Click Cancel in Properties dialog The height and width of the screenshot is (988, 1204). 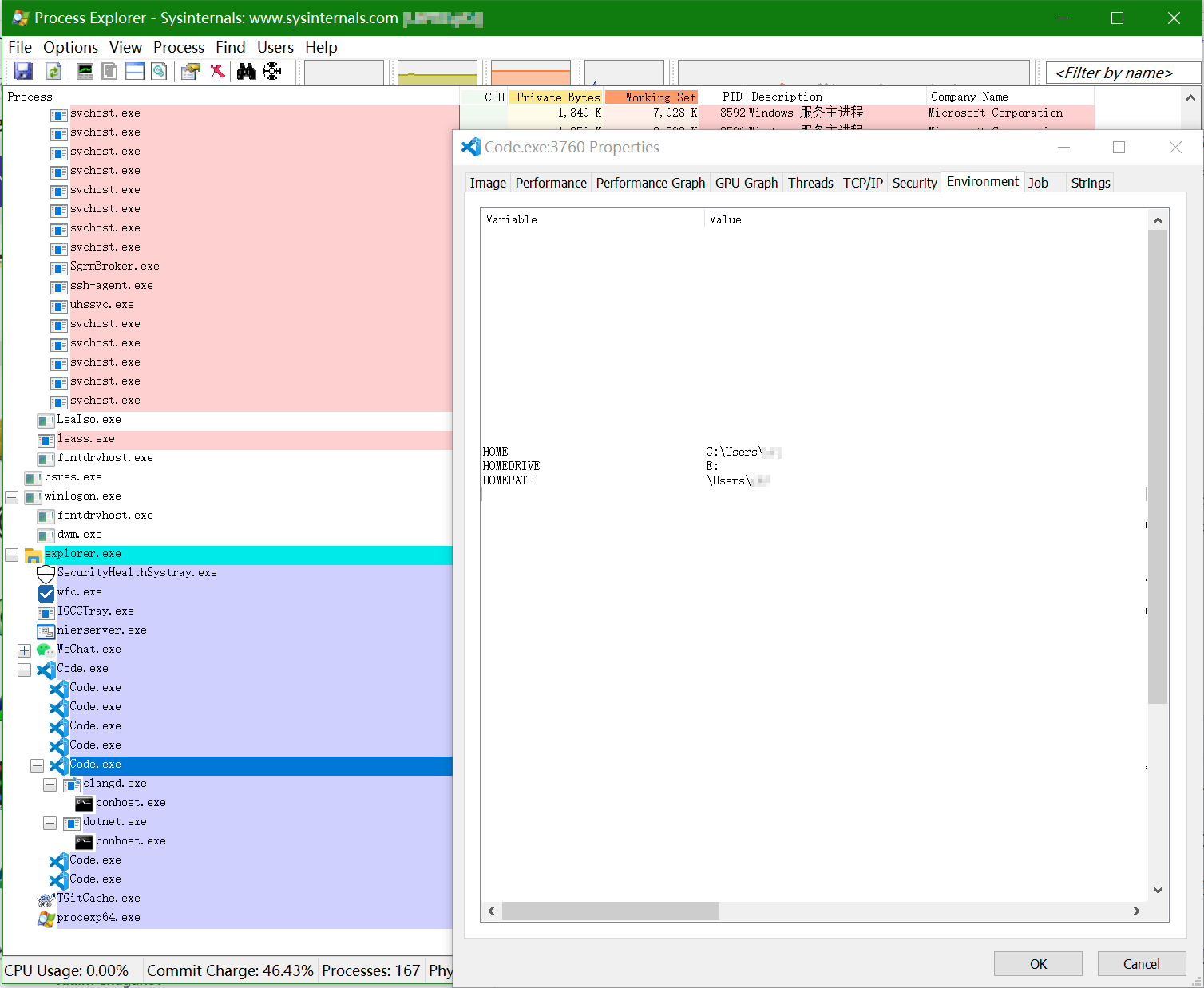click(x=1142, y=963)
